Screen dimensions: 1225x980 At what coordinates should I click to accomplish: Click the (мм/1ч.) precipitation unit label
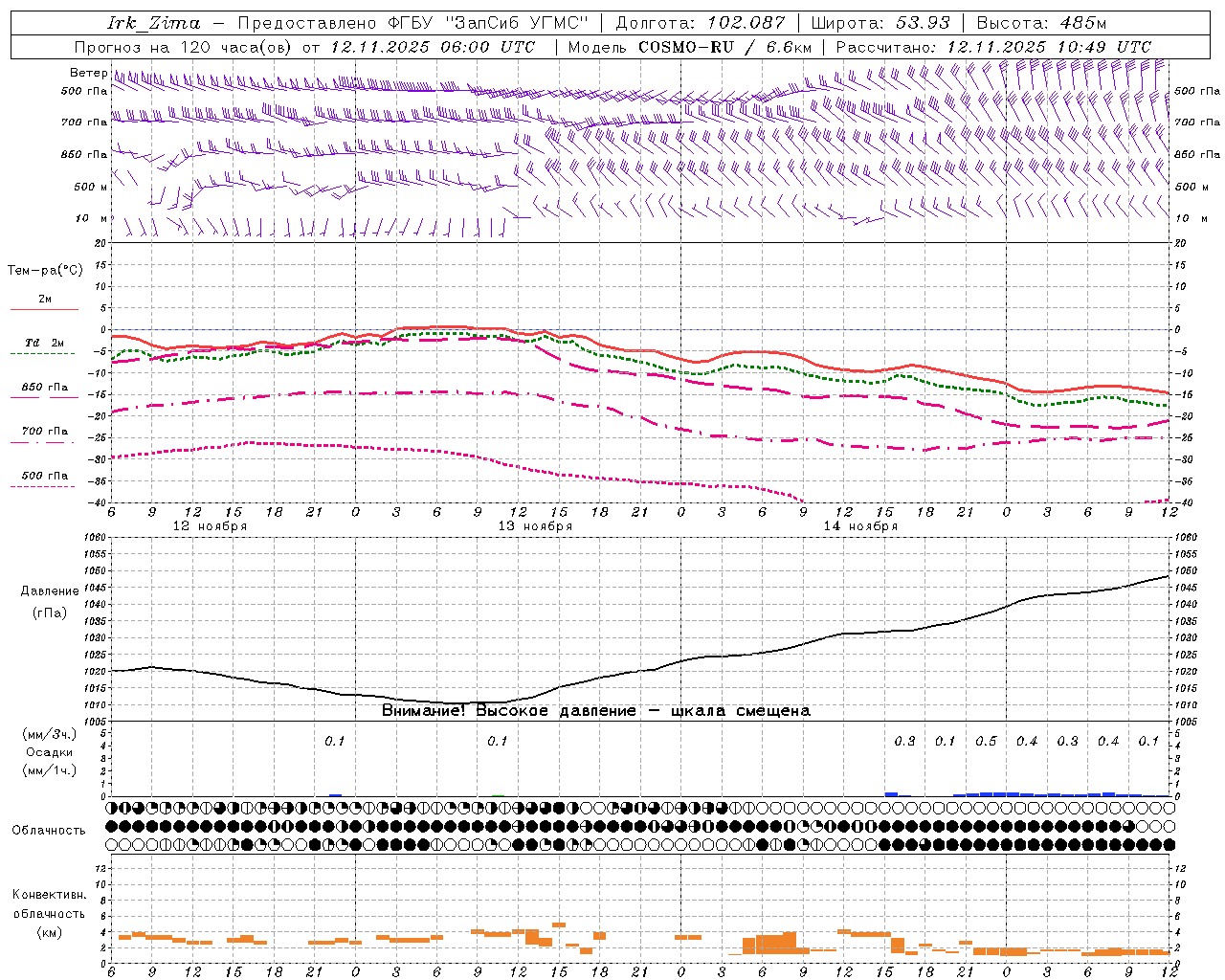pyautogui.click(x=50, y=770)
